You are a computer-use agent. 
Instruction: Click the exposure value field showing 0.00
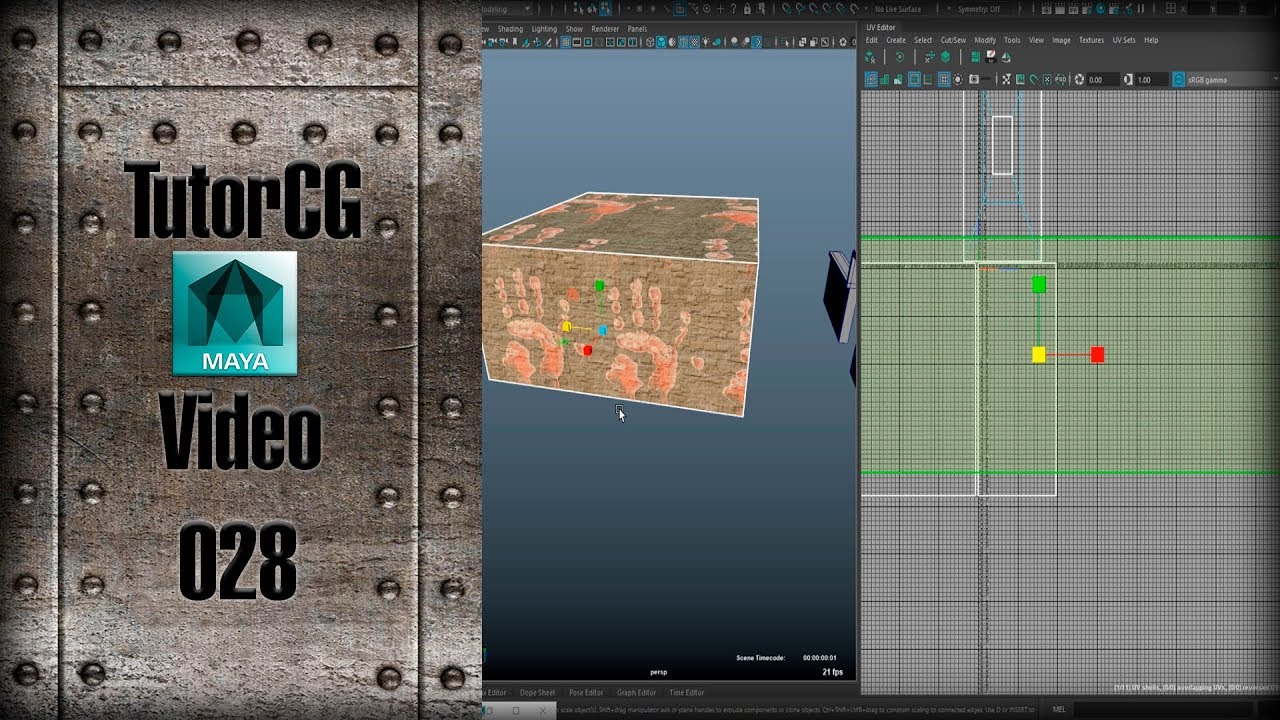point(1103,79)
